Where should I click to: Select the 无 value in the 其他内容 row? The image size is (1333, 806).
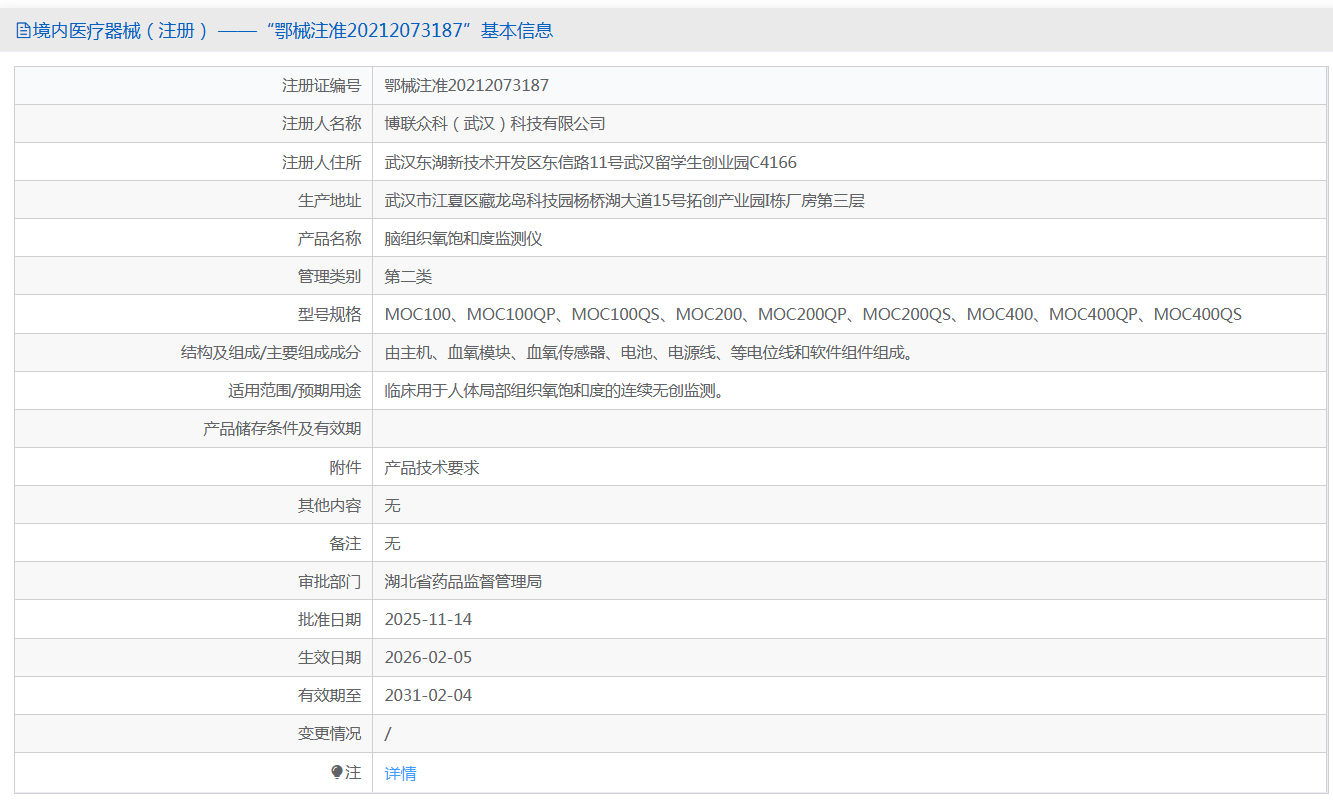(393, 505)
